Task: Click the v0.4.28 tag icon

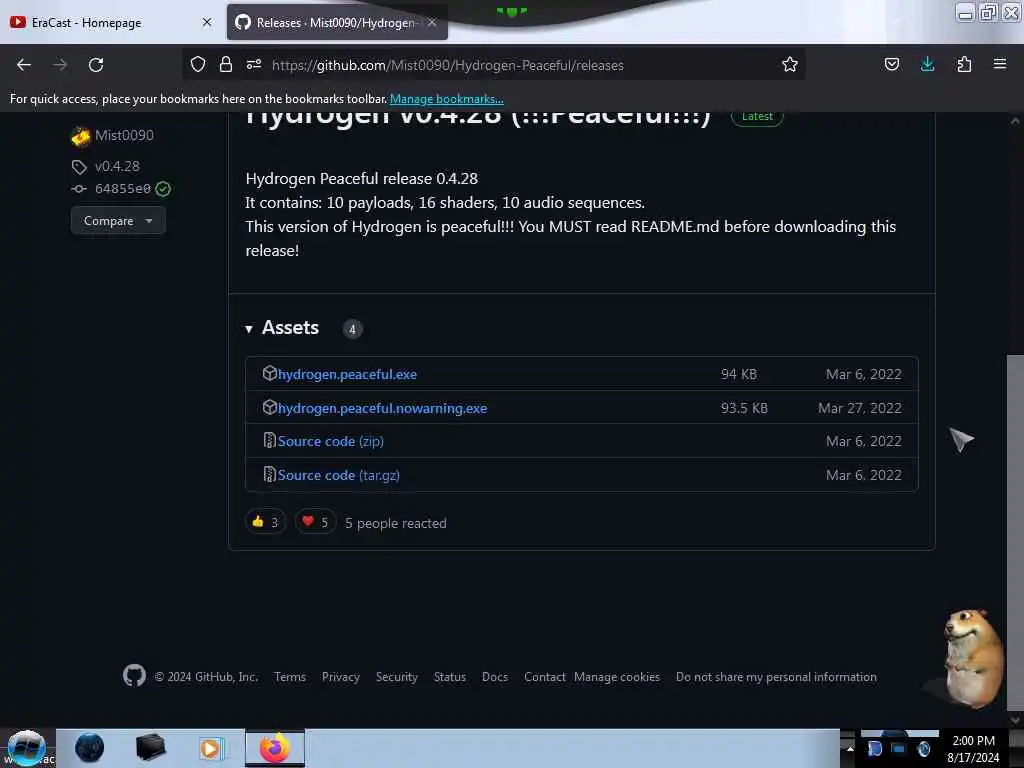Action: pos(79,167)
